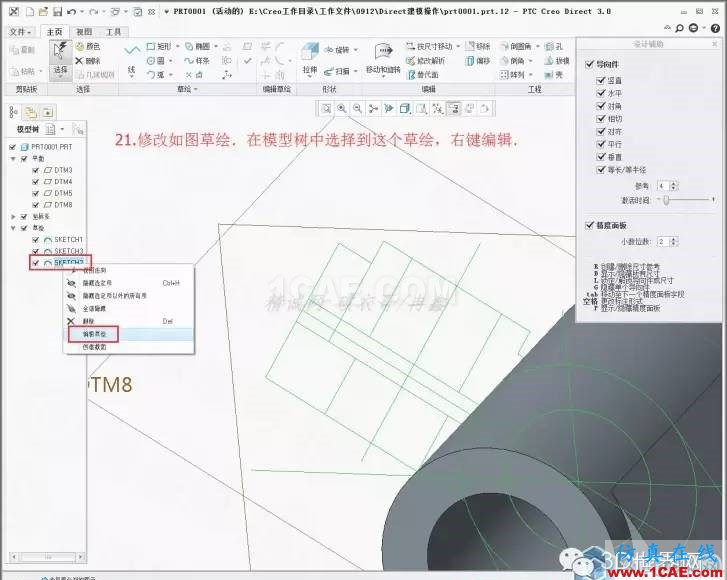Choose the 弧 arc sketch tool

[x=156, y=74]
